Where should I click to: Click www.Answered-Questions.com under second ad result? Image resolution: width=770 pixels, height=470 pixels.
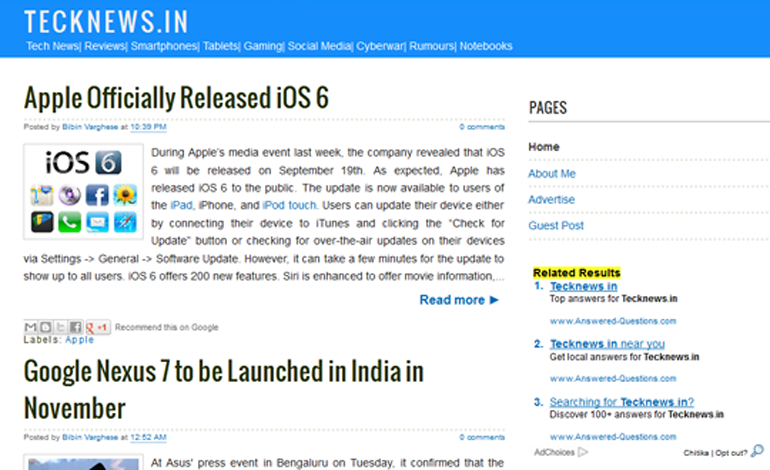tap(613, 379)
